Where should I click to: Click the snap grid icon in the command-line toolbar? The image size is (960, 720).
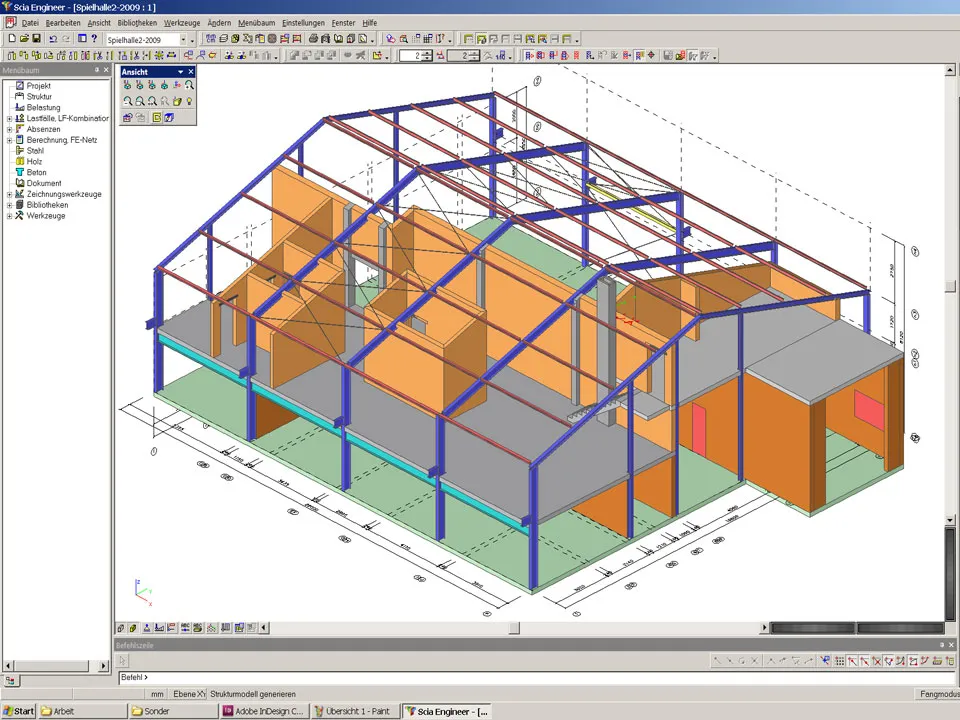point(839,661)
